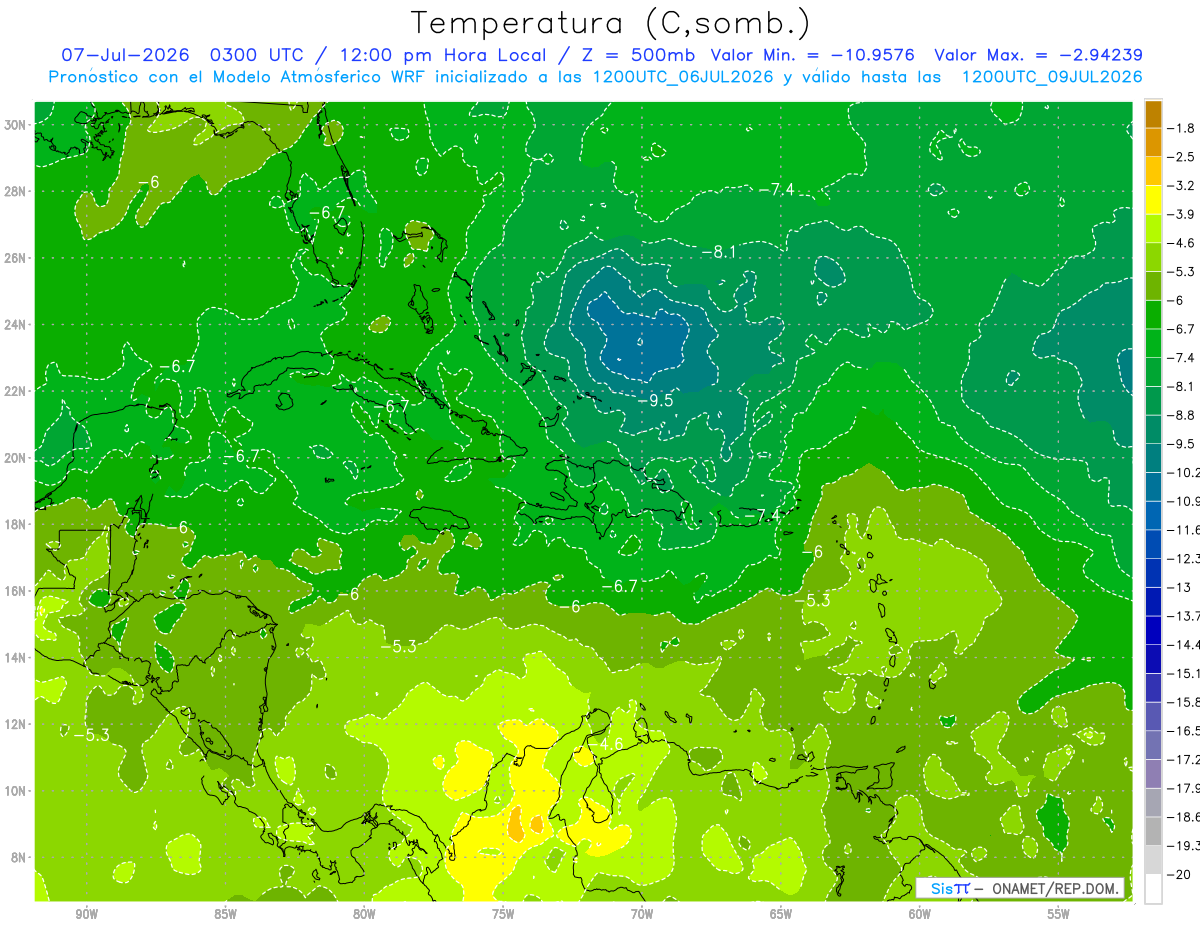Viewport: 1200px width, 927px height.
Task: Click the "-9.5" contour label on map
Action: (656, 400)
